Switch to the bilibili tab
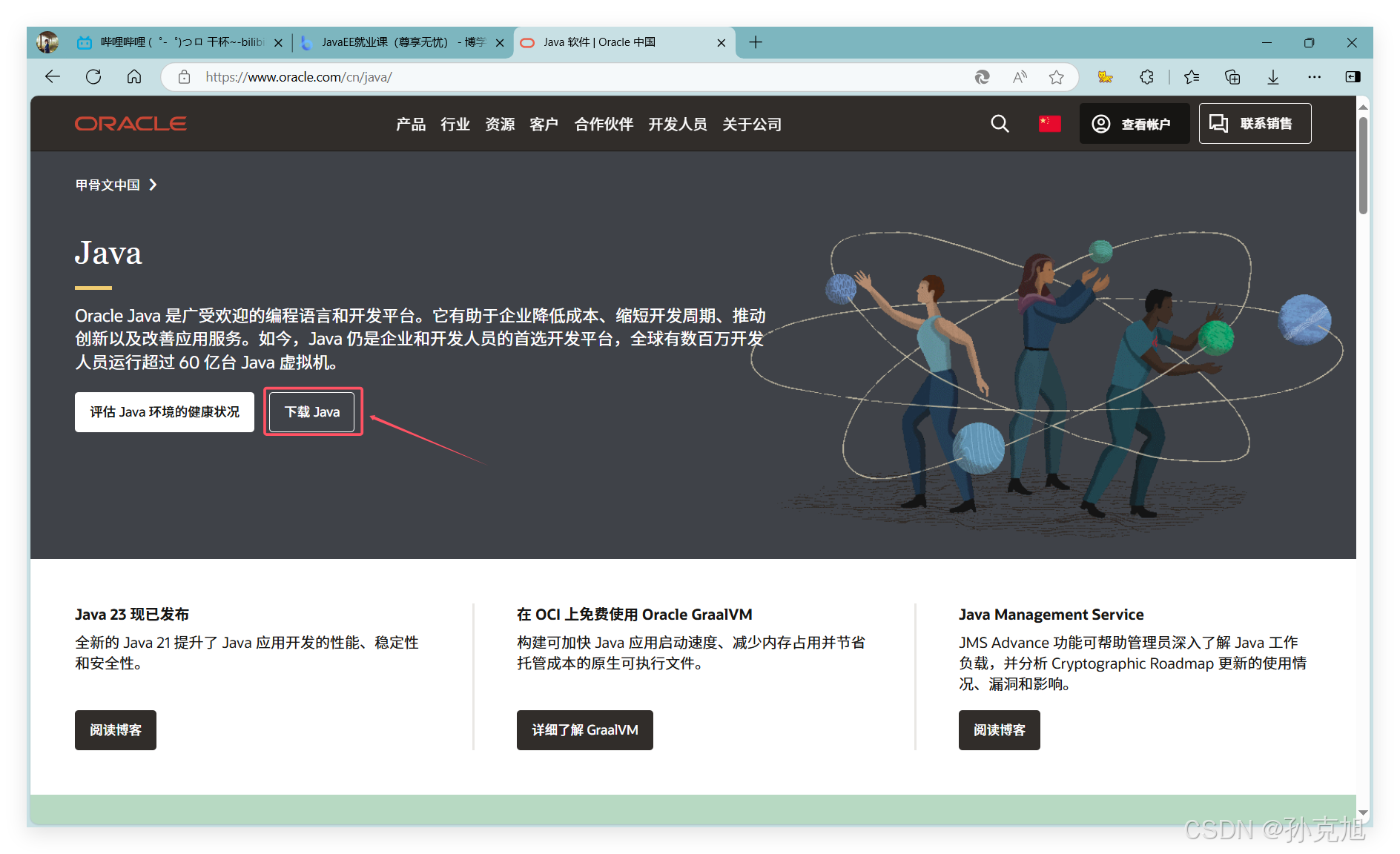1400x854 pixels. [x=181, y=42]
